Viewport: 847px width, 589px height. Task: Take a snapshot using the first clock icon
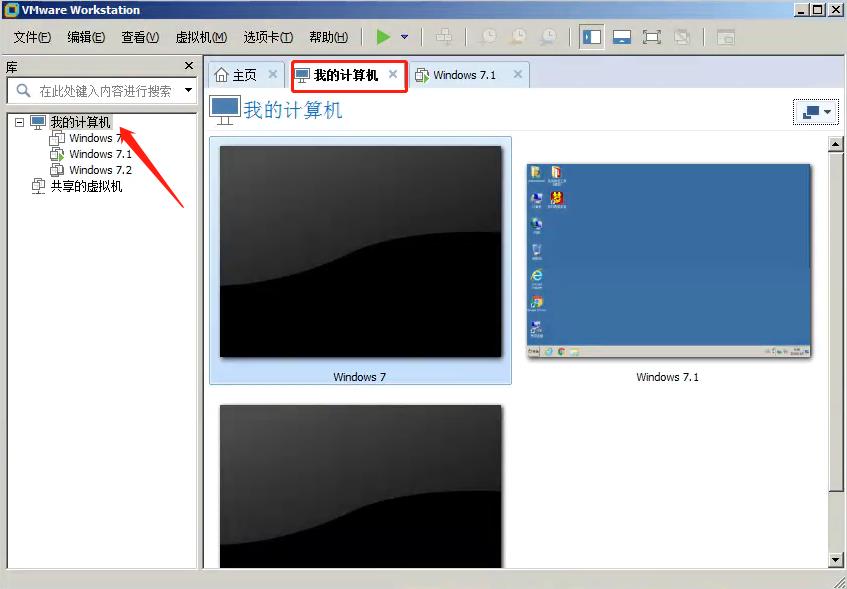[x=488, y=37]
